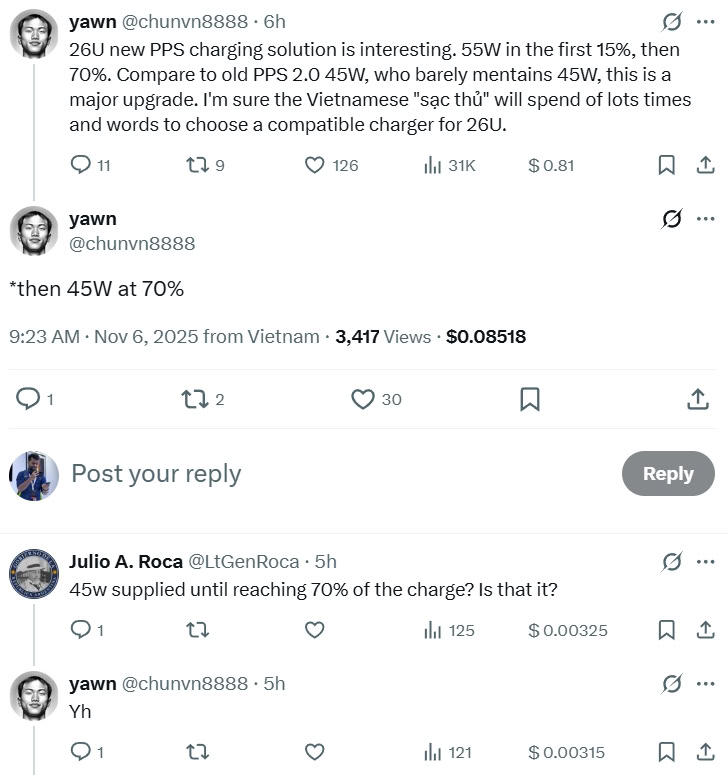View analytics of the 31K views post
This screenshot has width=728, height=775.
click(433, 165)
